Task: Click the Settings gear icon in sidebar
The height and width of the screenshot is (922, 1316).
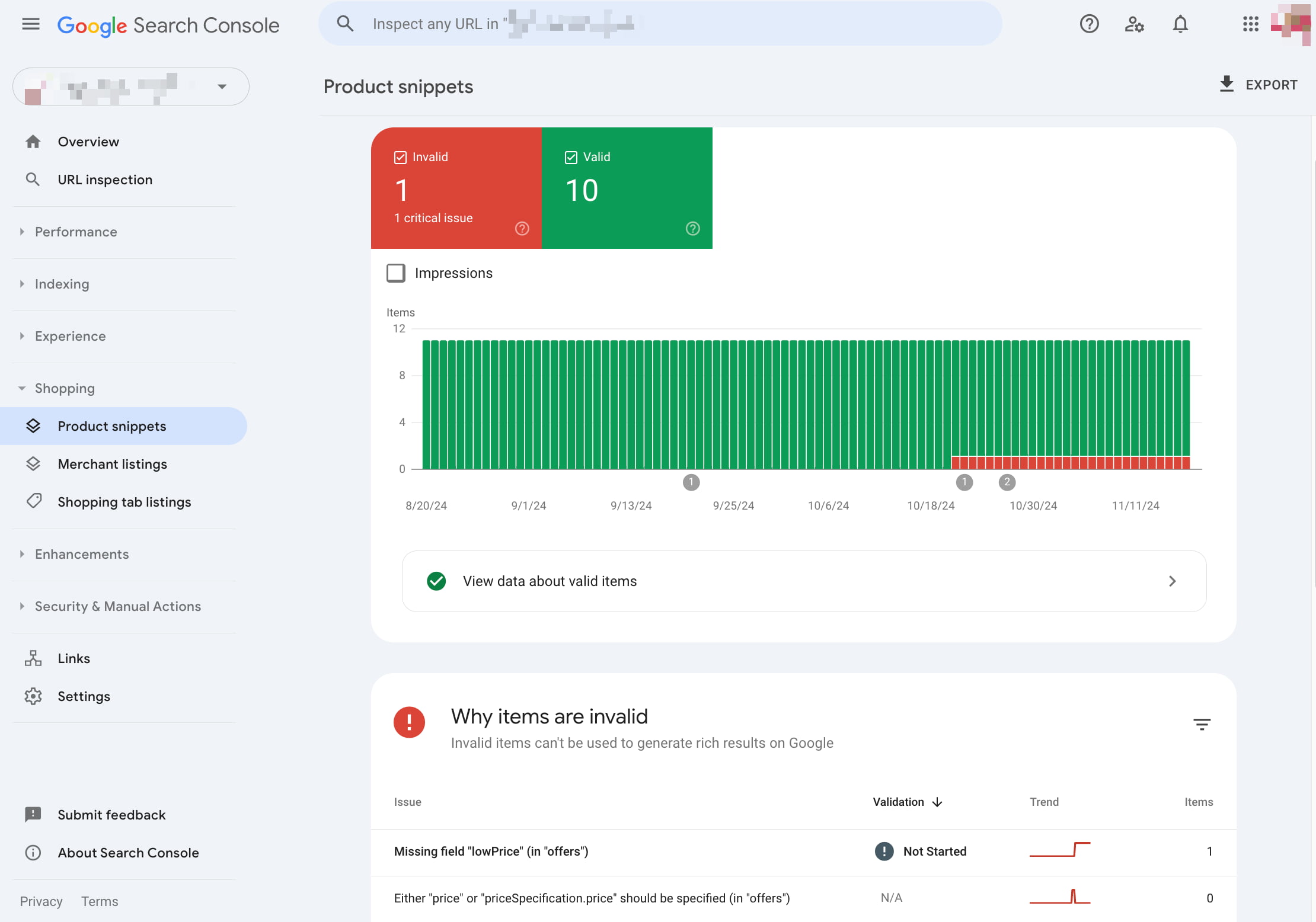Action: pos(33,696)
